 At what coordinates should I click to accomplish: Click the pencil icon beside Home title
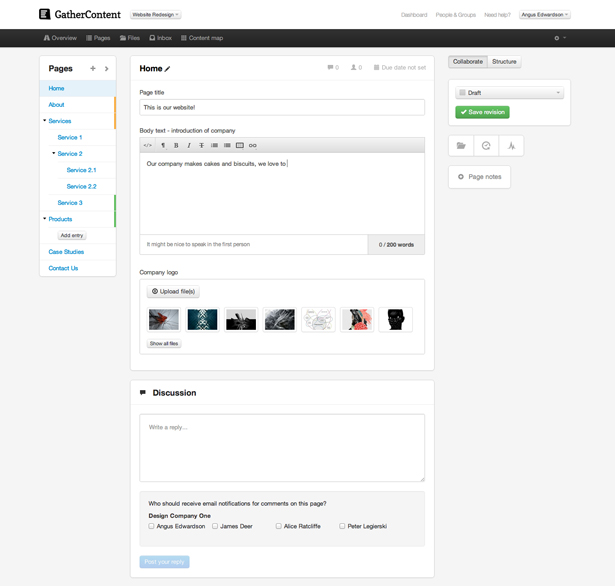pos(168,69)
